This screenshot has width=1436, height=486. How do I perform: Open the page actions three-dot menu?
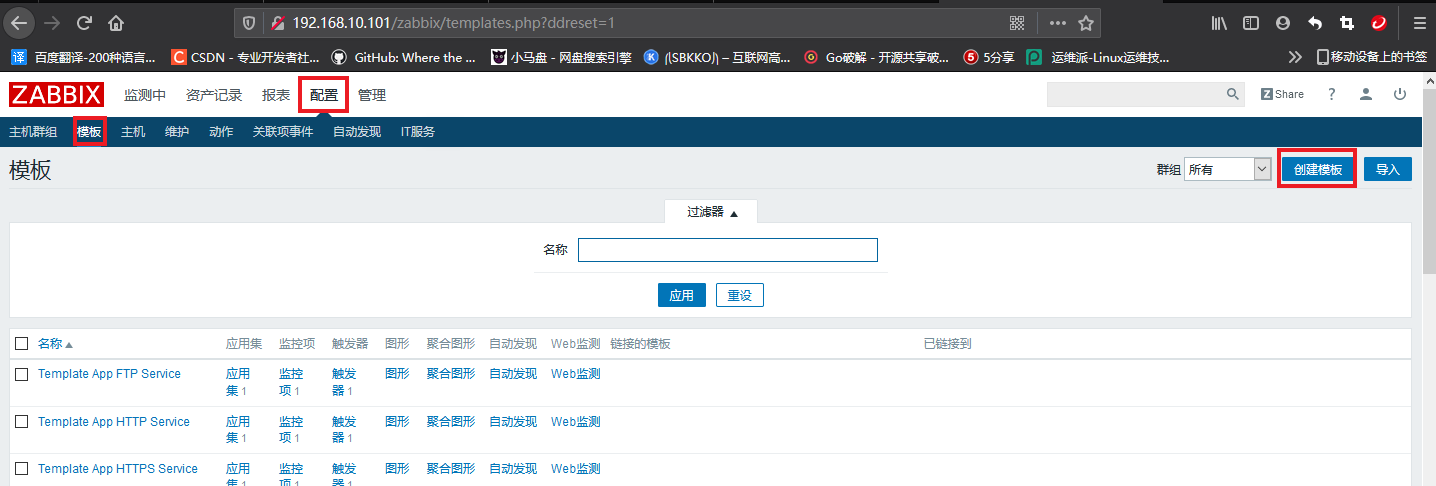[x=1058, y=22]
